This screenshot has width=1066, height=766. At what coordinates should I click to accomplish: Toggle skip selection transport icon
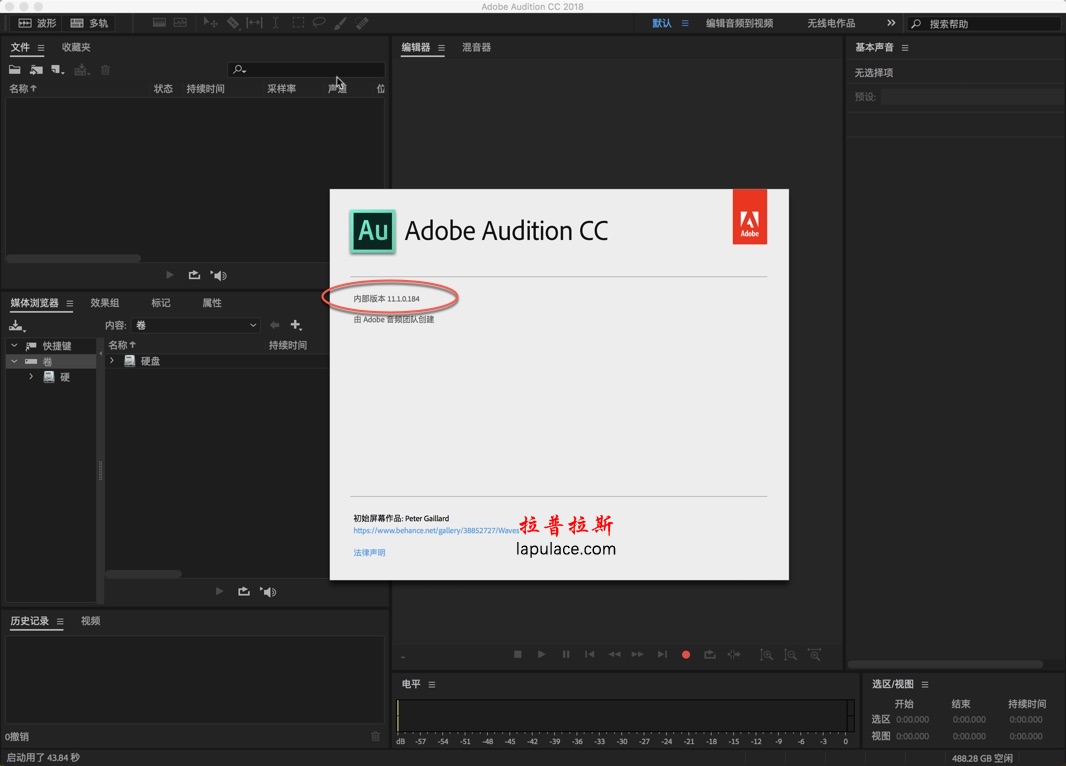click(734, 654)
